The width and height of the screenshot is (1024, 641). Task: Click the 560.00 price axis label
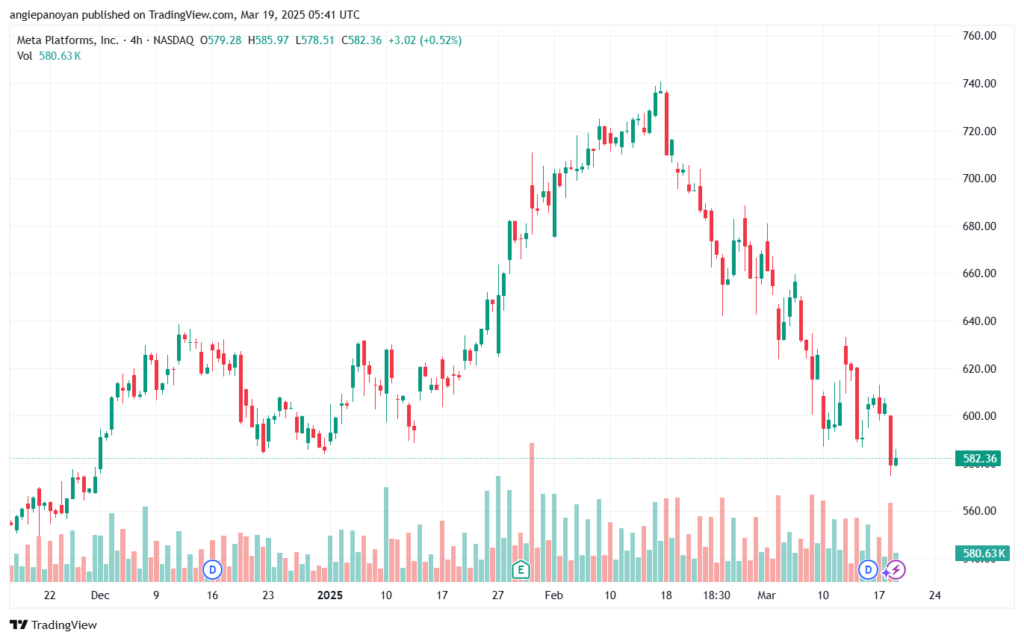(979, 511)
